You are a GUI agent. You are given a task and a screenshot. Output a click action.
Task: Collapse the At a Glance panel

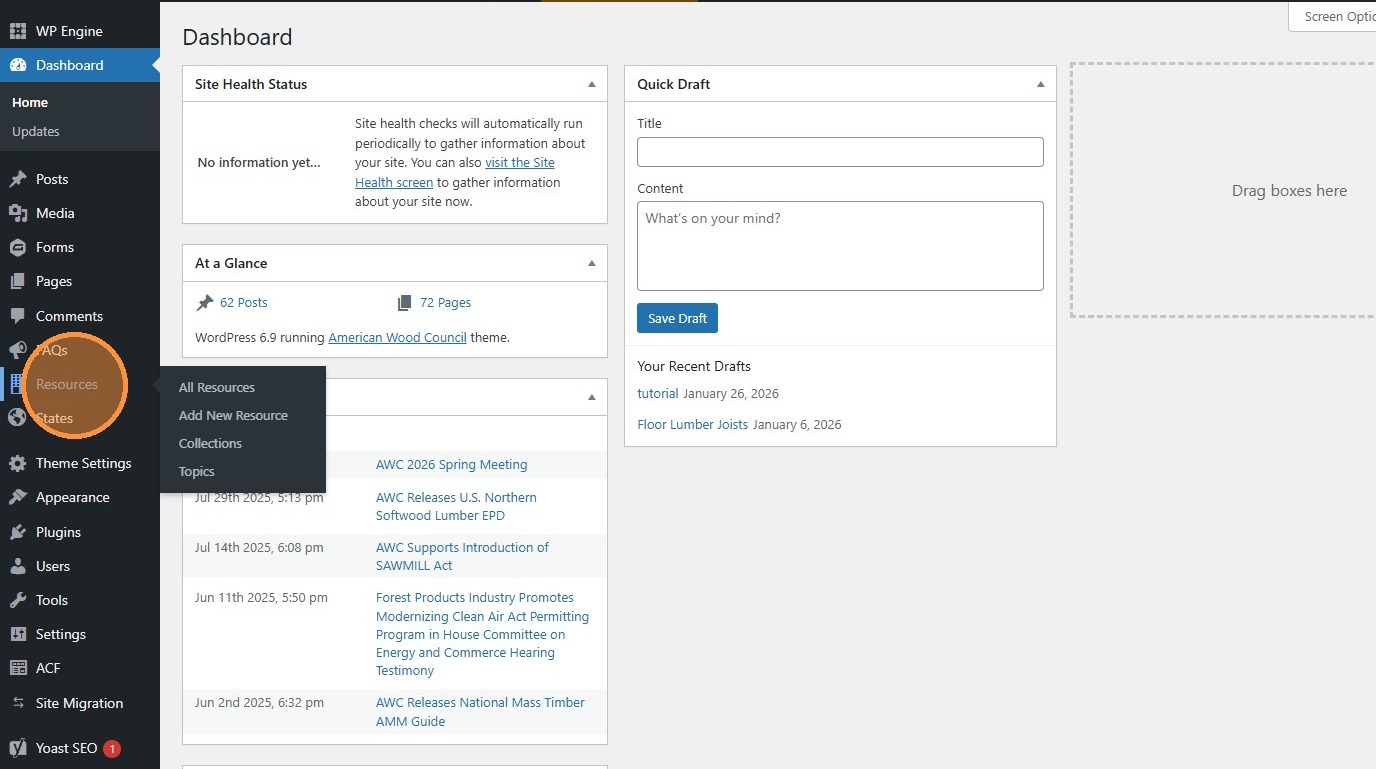(591, 263)
